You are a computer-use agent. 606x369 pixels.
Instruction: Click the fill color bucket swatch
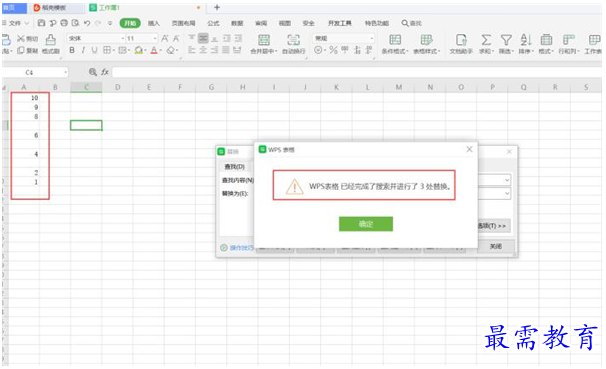pyautogui.click(x=139, y=50)
